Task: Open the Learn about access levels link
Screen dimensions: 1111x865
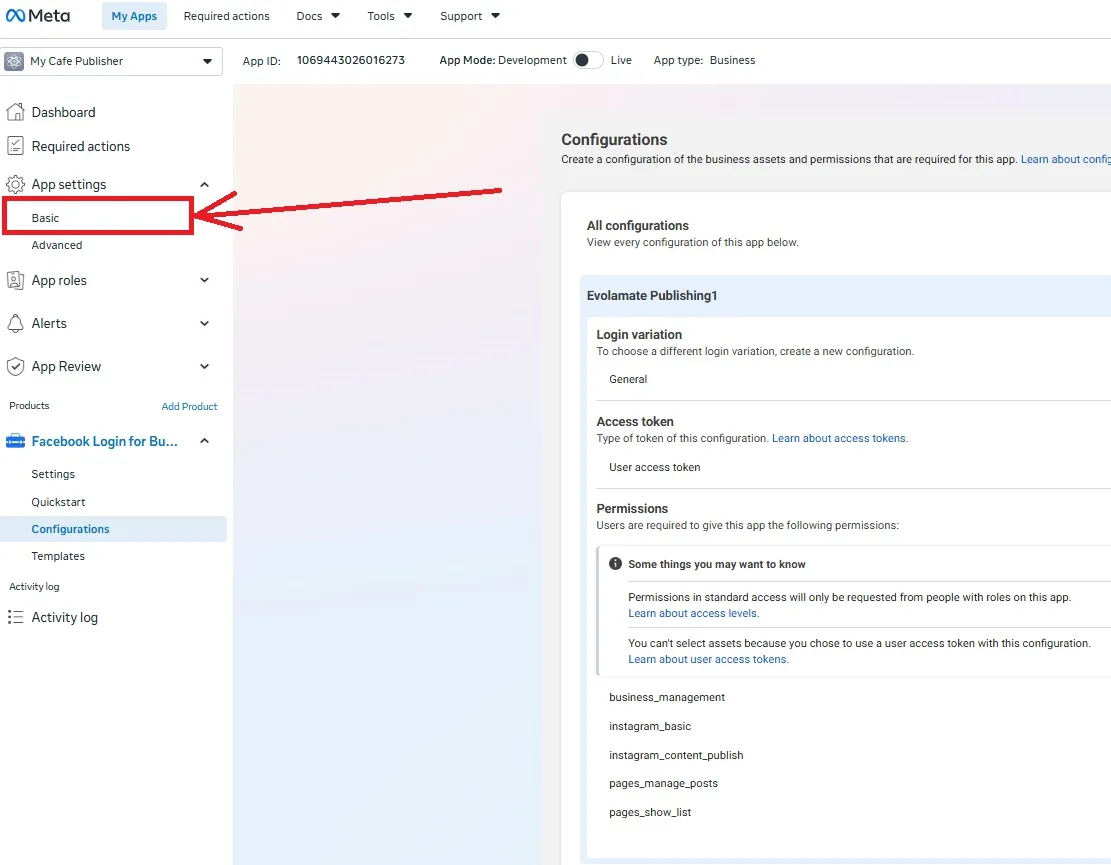Action: click(x=694, y=614)
